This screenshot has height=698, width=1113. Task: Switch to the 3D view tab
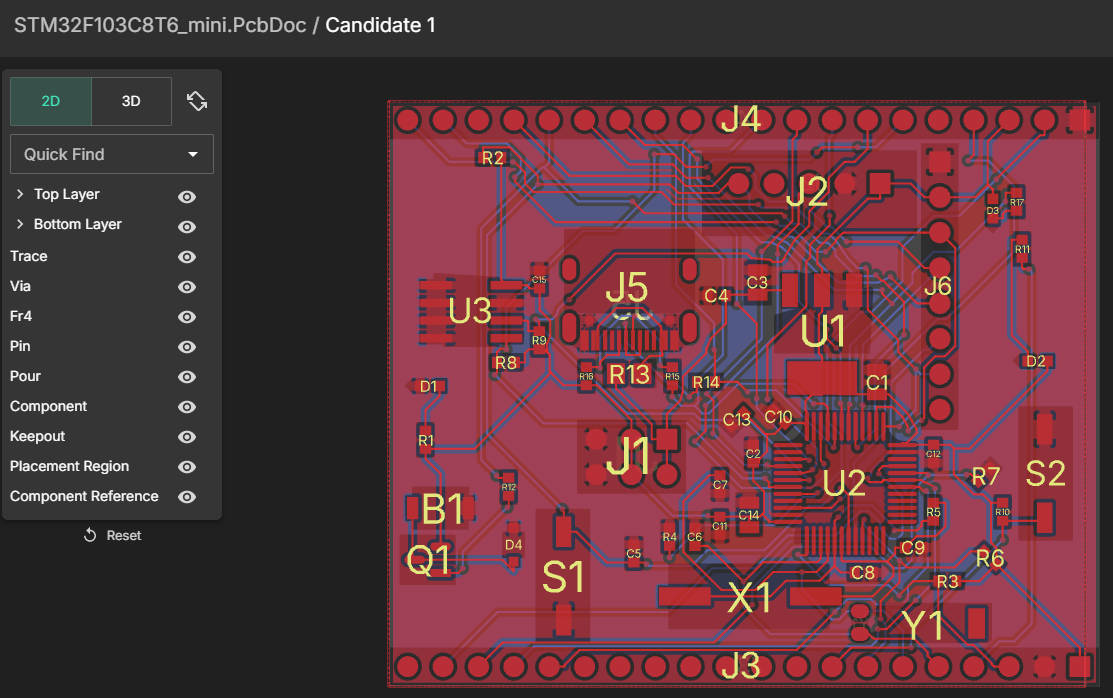point(131,101)
